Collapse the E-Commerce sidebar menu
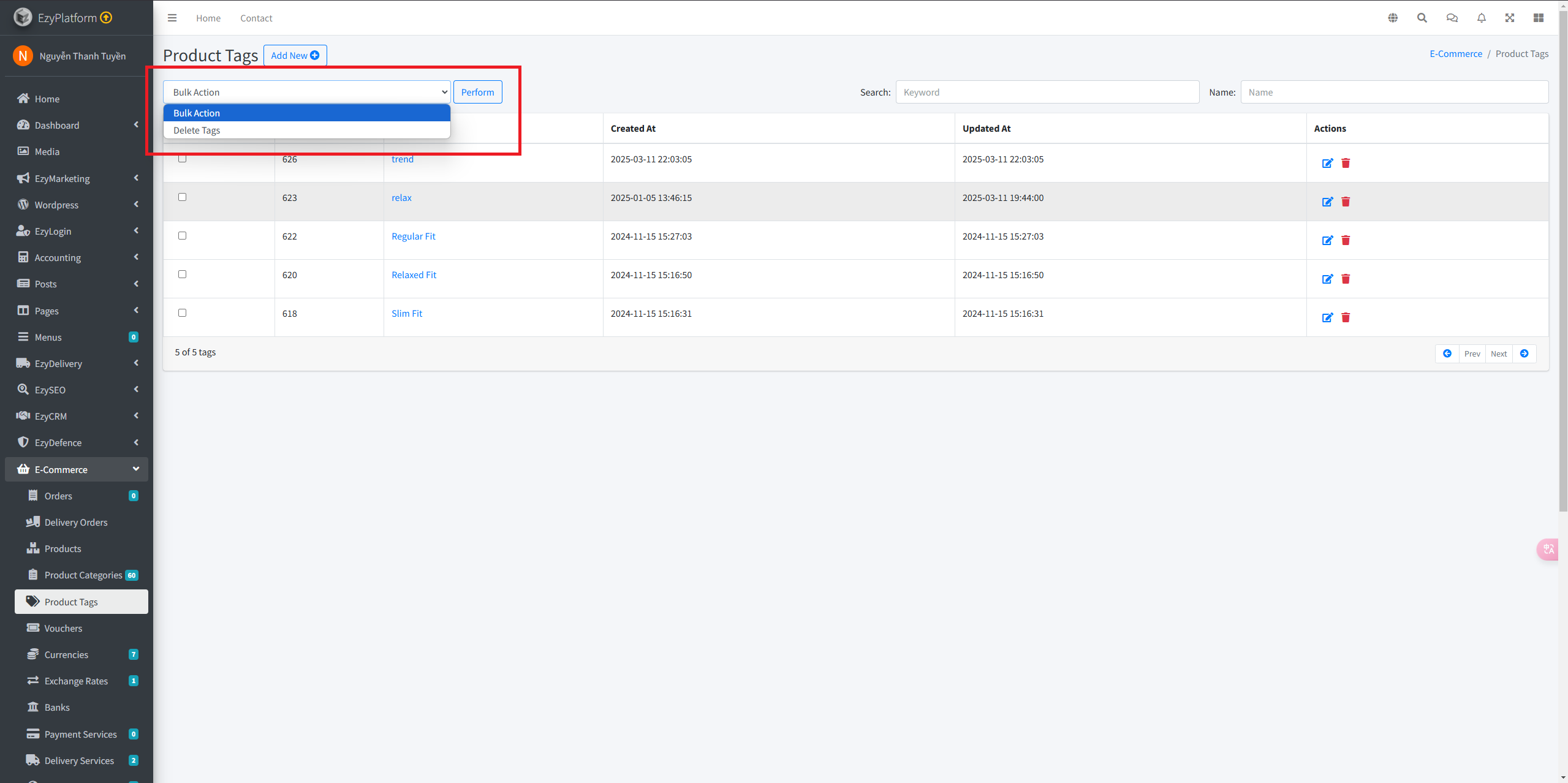The image size is (1568, 783). 77,469
